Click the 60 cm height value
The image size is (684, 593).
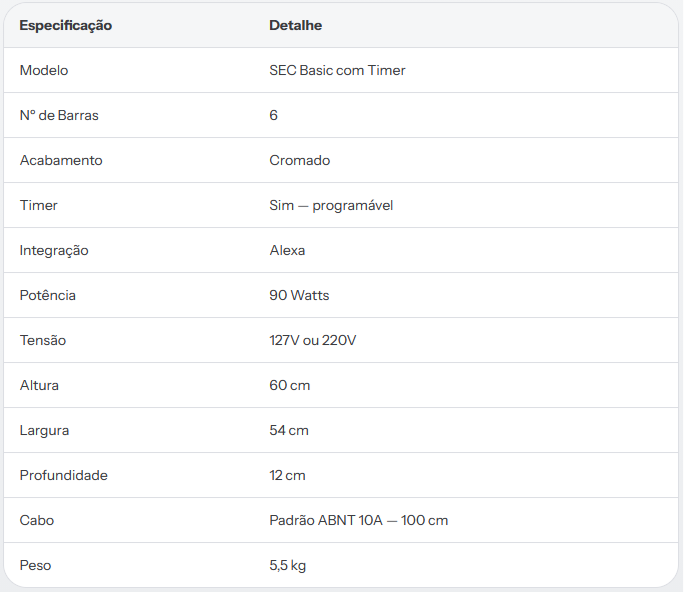[290, 385]
